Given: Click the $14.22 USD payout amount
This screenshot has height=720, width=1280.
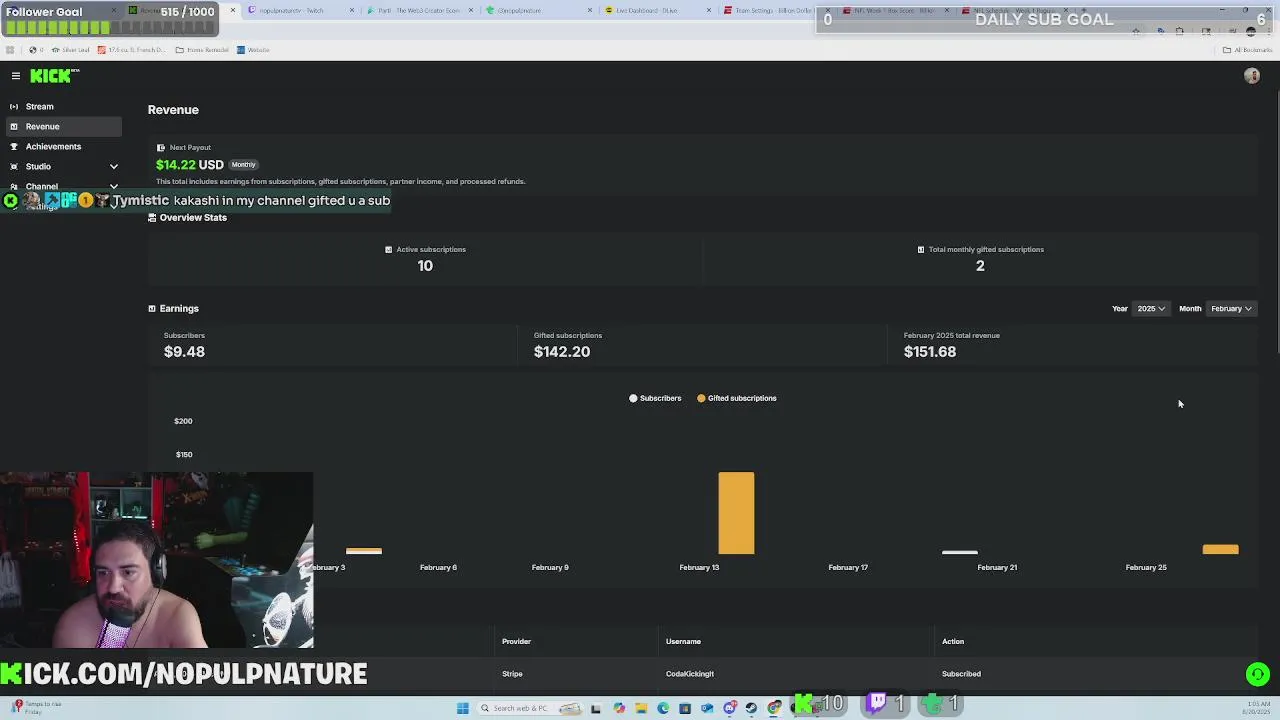Looking at the screenshot, I should click(x=190, y=165).
